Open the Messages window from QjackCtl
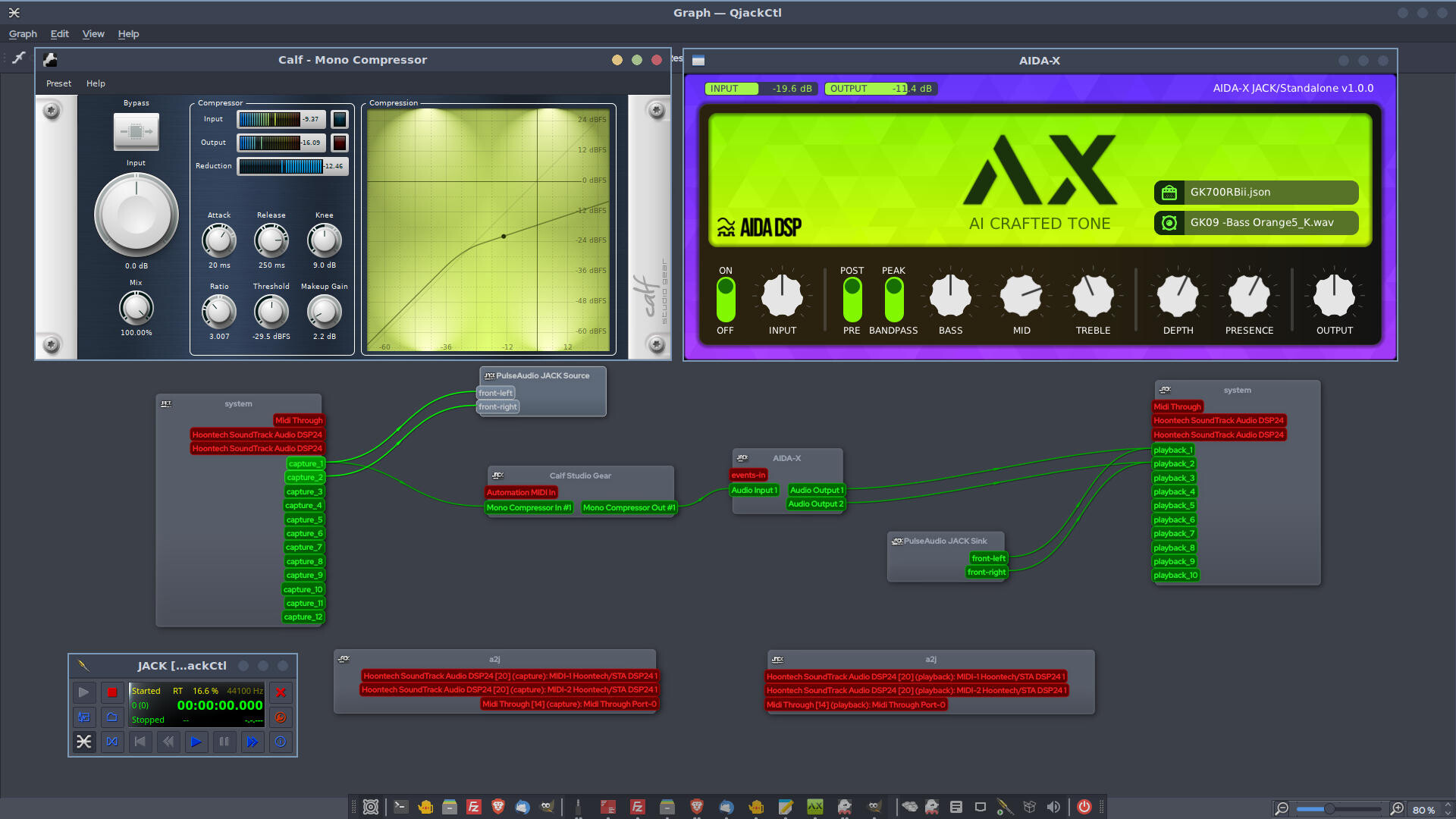Viewport: 1456px width, 819px height. click(x=83, y=717)
